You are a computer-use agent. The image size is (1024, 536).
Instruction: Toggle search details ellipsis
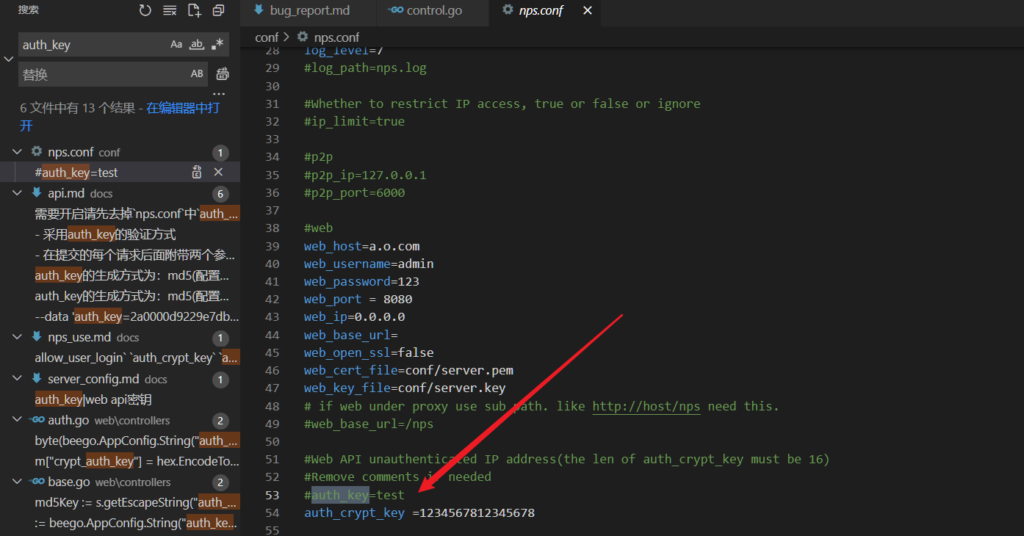[219, 93]
